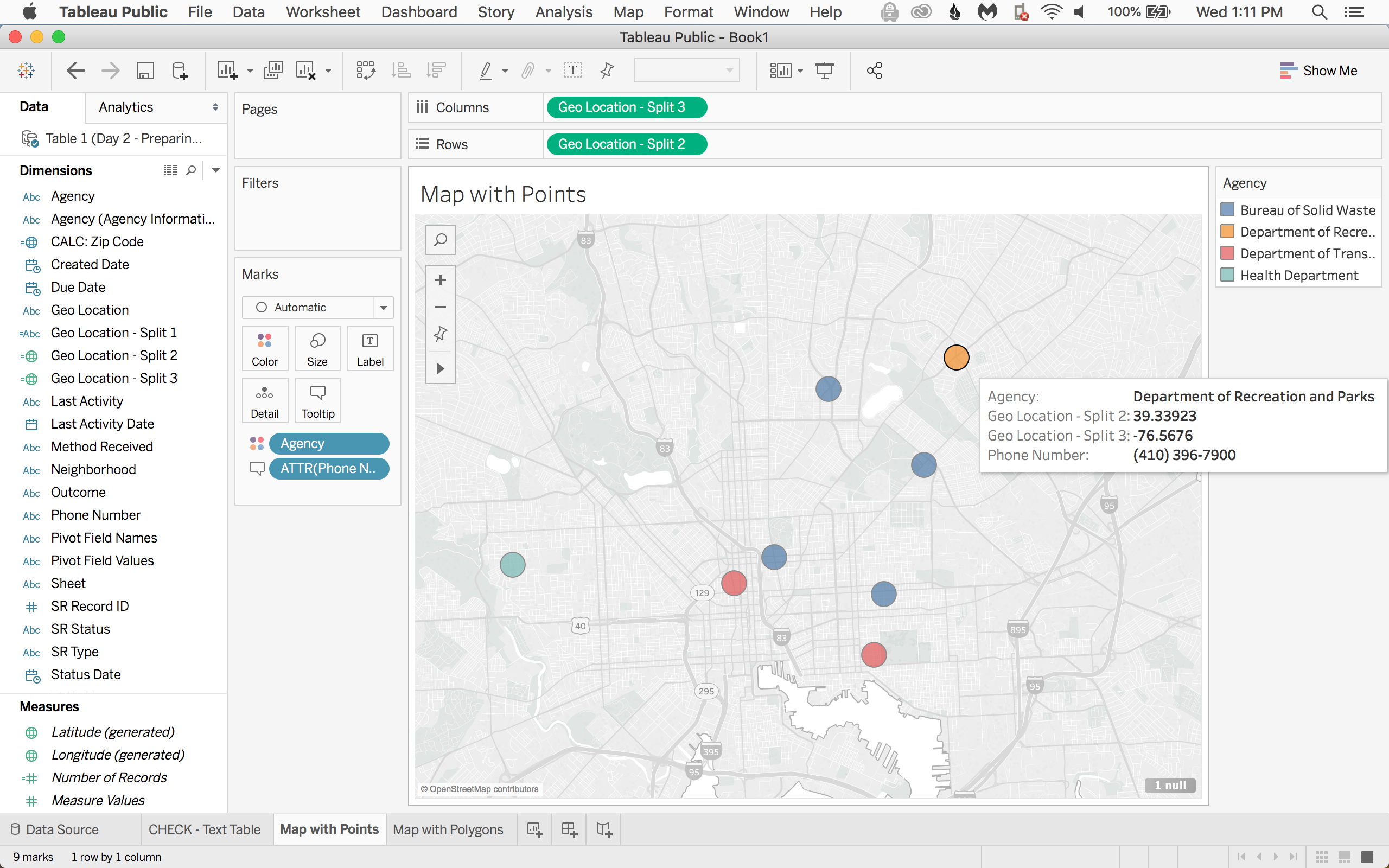Open the Analytics pane dropdown

coord(215,107)
